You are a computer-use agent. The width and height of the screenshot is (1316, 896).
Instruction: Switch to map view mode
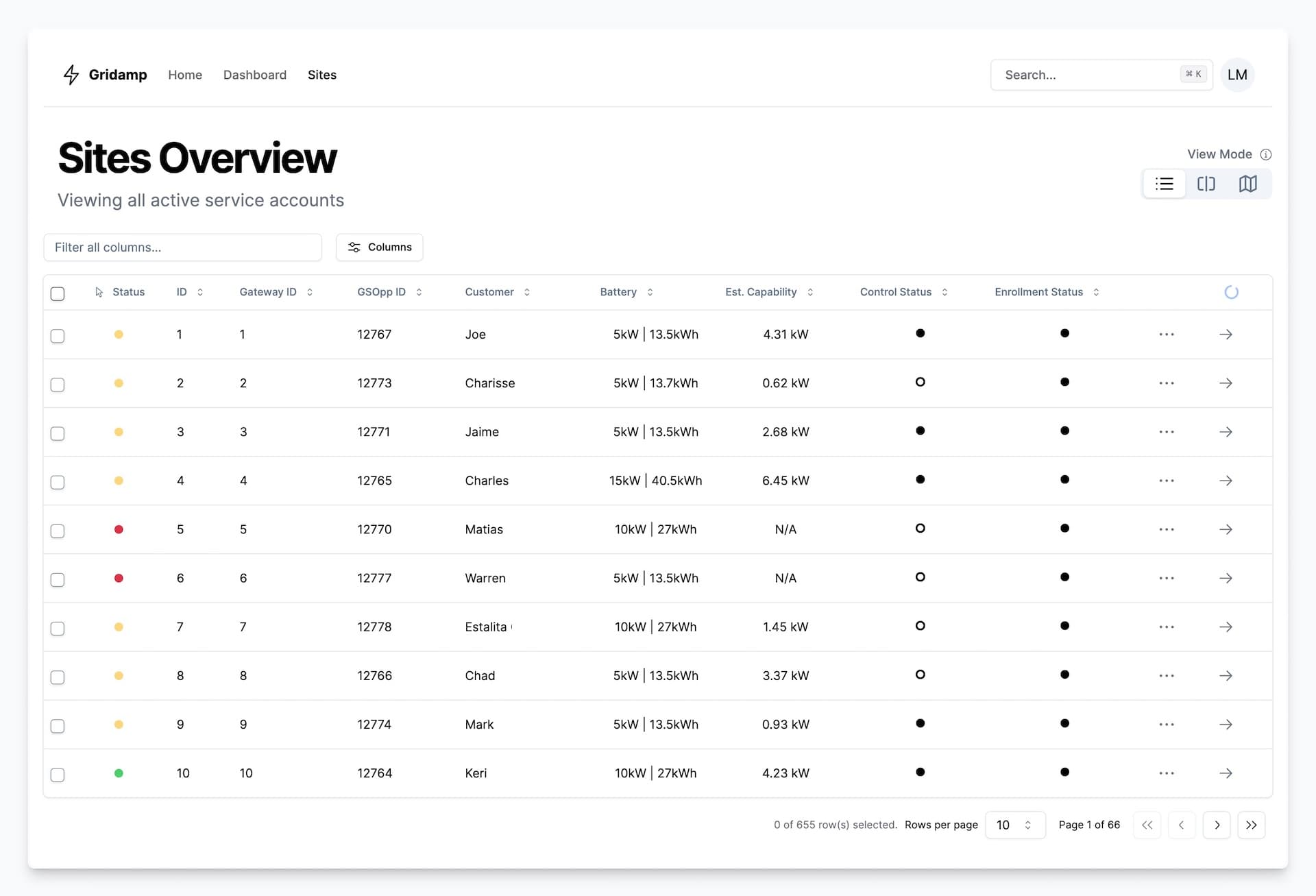point(1248,184)
